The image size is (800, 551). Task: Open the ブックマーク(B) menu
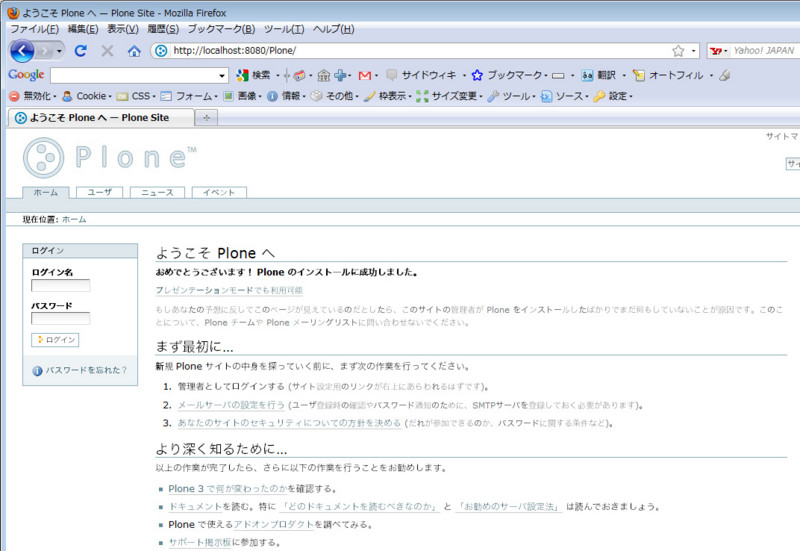pyautogui.click(x=221, y=29)
